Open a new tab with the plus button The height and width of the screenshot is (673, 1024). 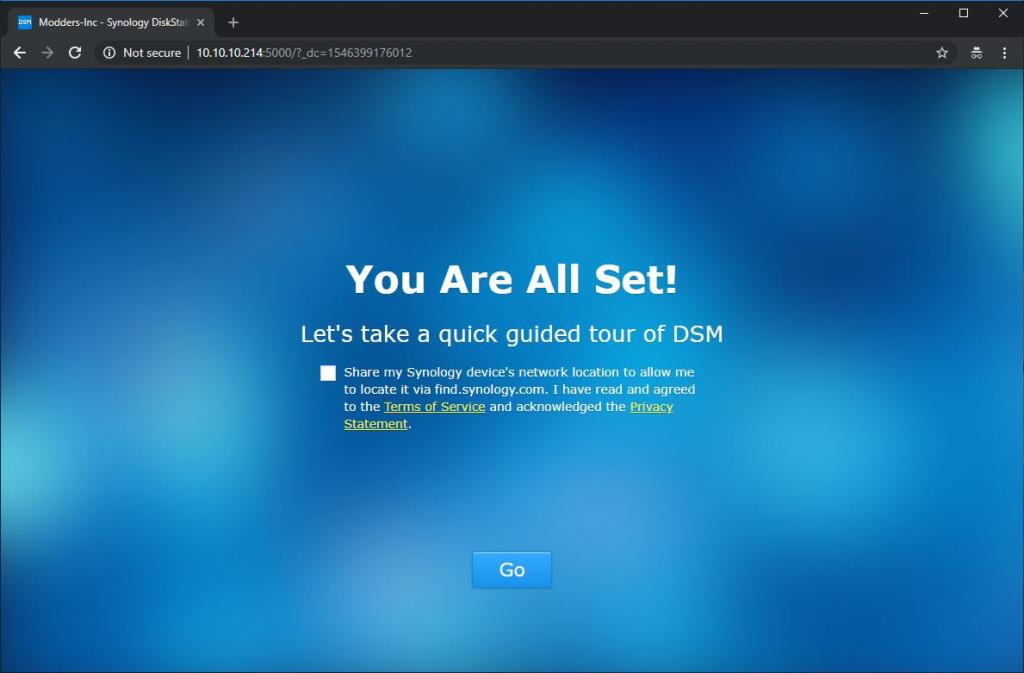tap(233, 22)
